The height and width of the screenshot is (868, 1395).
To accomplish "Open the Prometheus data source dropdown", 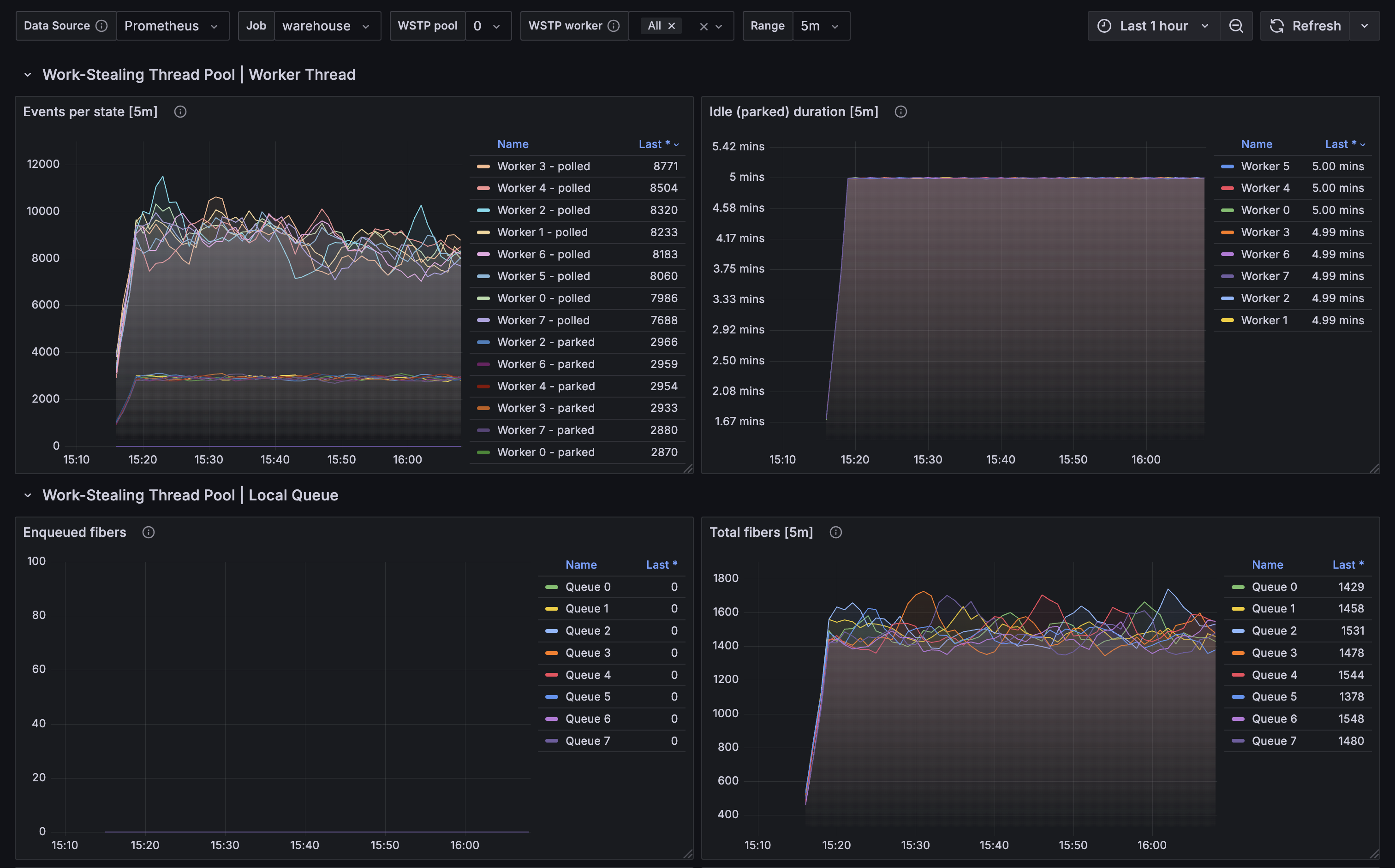I will [x=172, y=26].
